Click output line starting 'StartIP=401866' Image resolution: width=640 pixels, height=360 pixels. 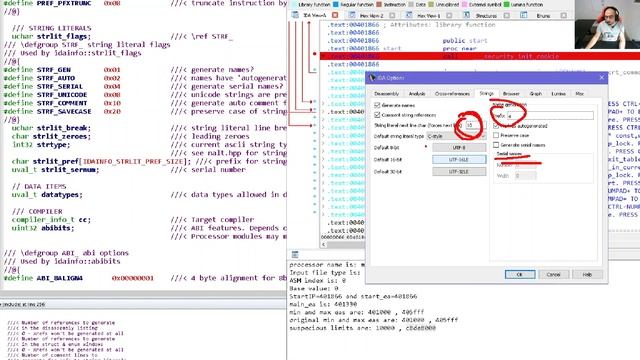click(353, 296)
